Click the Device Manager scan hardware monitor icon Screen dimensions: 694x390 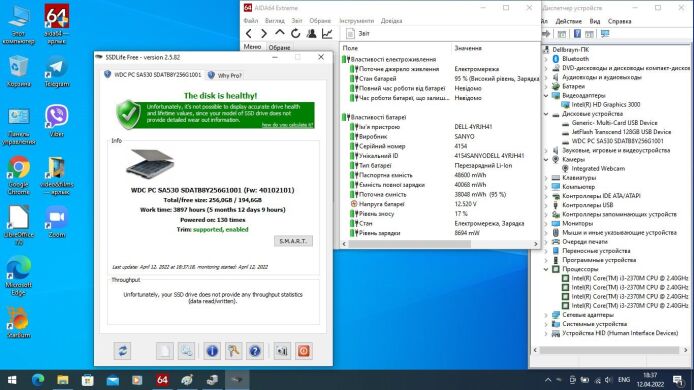pos(605,34)
